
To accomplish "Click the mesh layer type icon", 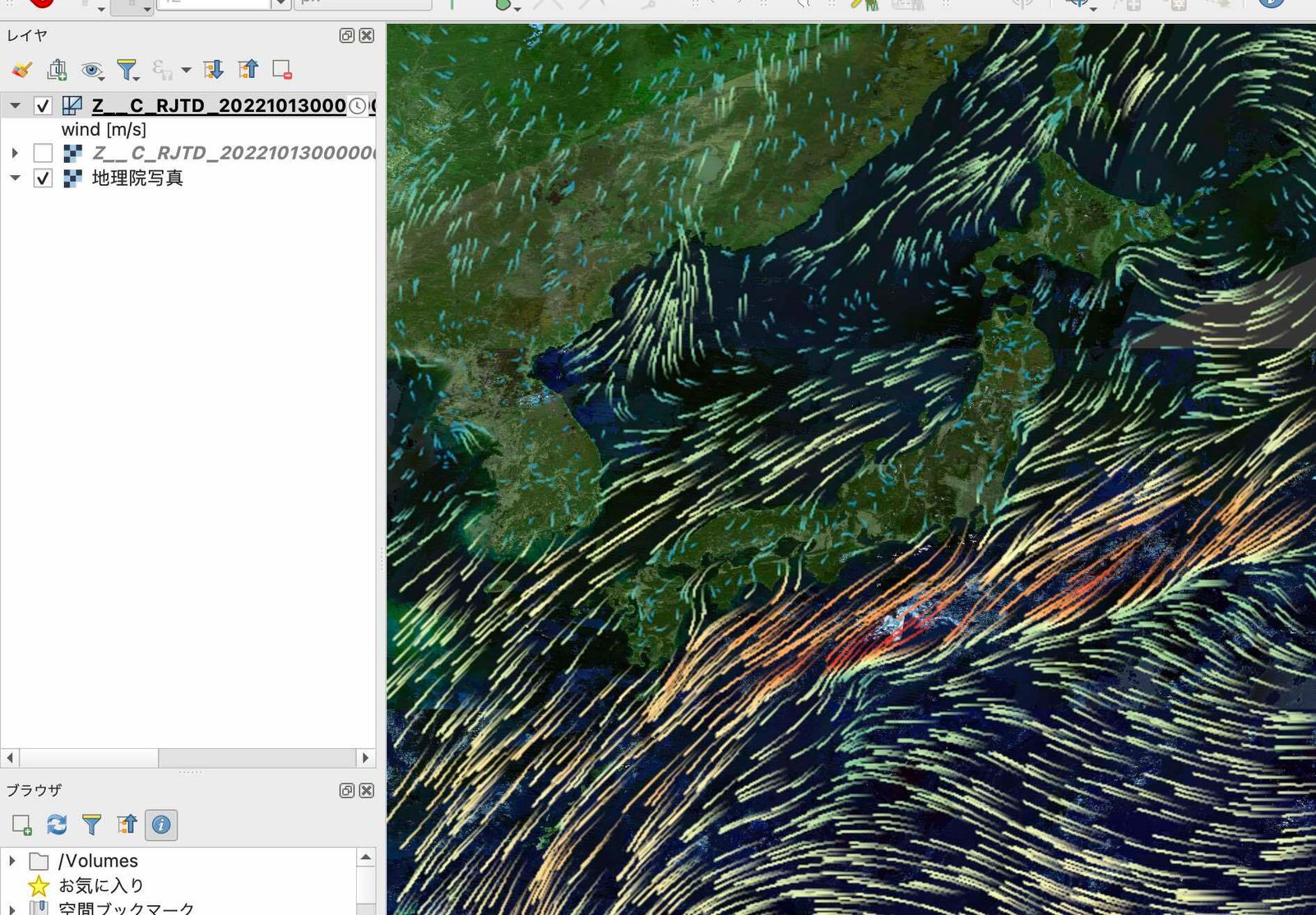I will point(72,105).
